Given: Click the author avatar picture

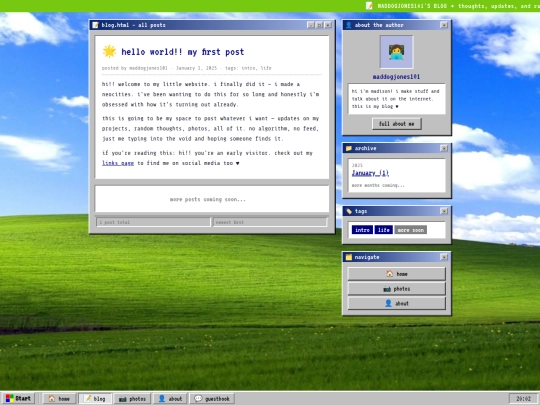Looking at the screenshot, I should [x=396, y=52].
